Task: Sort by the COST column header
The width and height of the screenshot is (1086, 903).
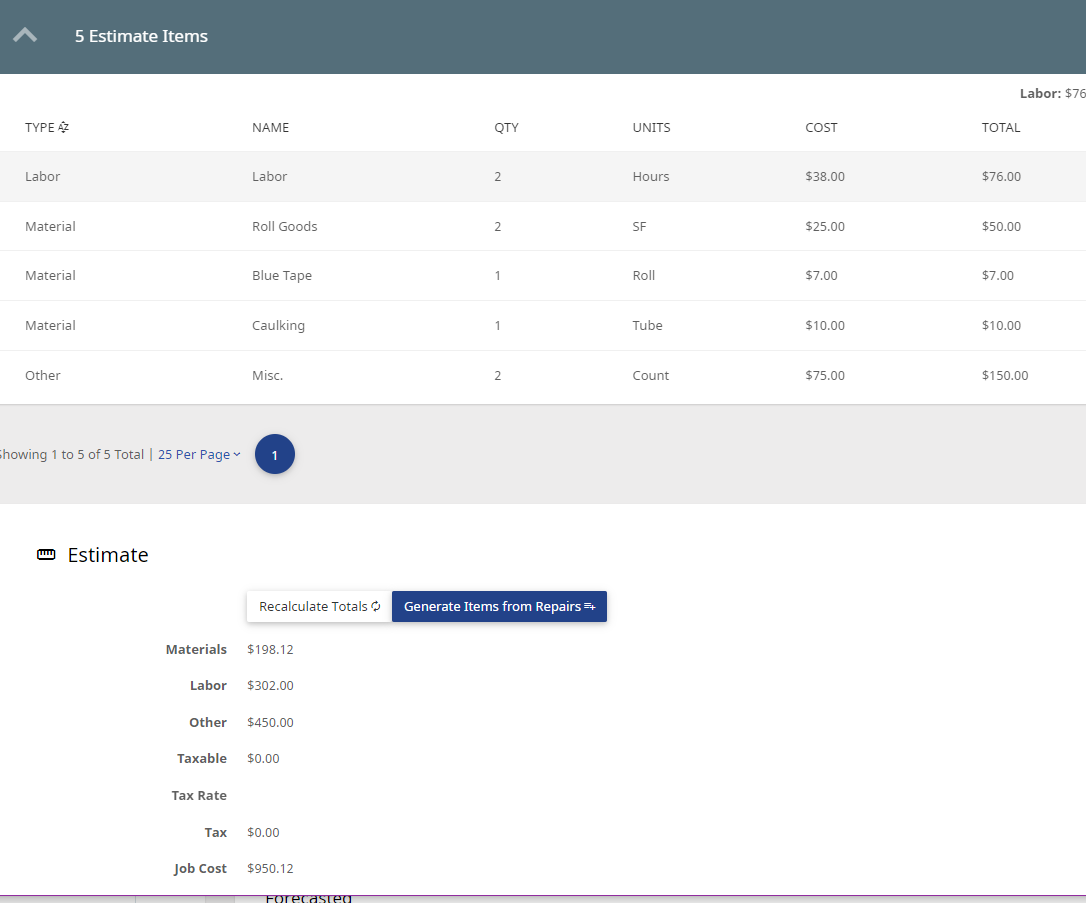Action: pos(821,127)
